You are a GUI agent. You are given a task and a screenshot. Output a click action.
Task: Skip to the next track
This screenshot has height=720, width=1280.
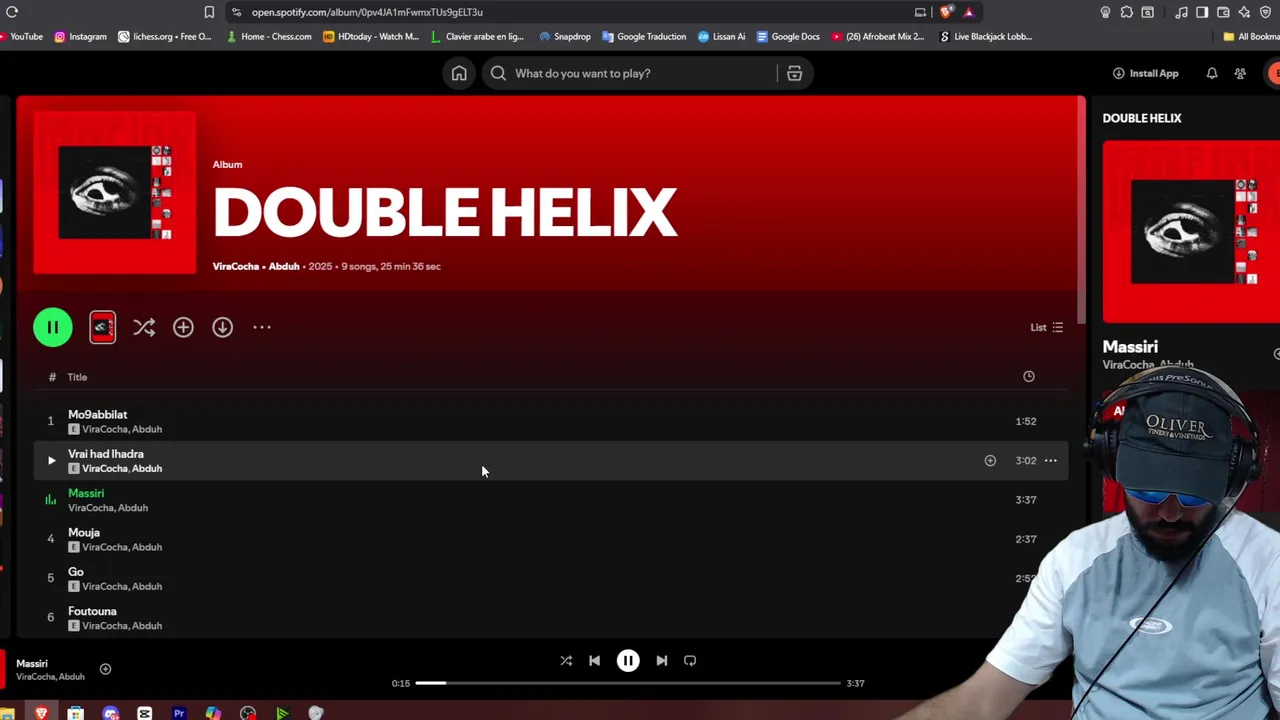click(661, 660)
